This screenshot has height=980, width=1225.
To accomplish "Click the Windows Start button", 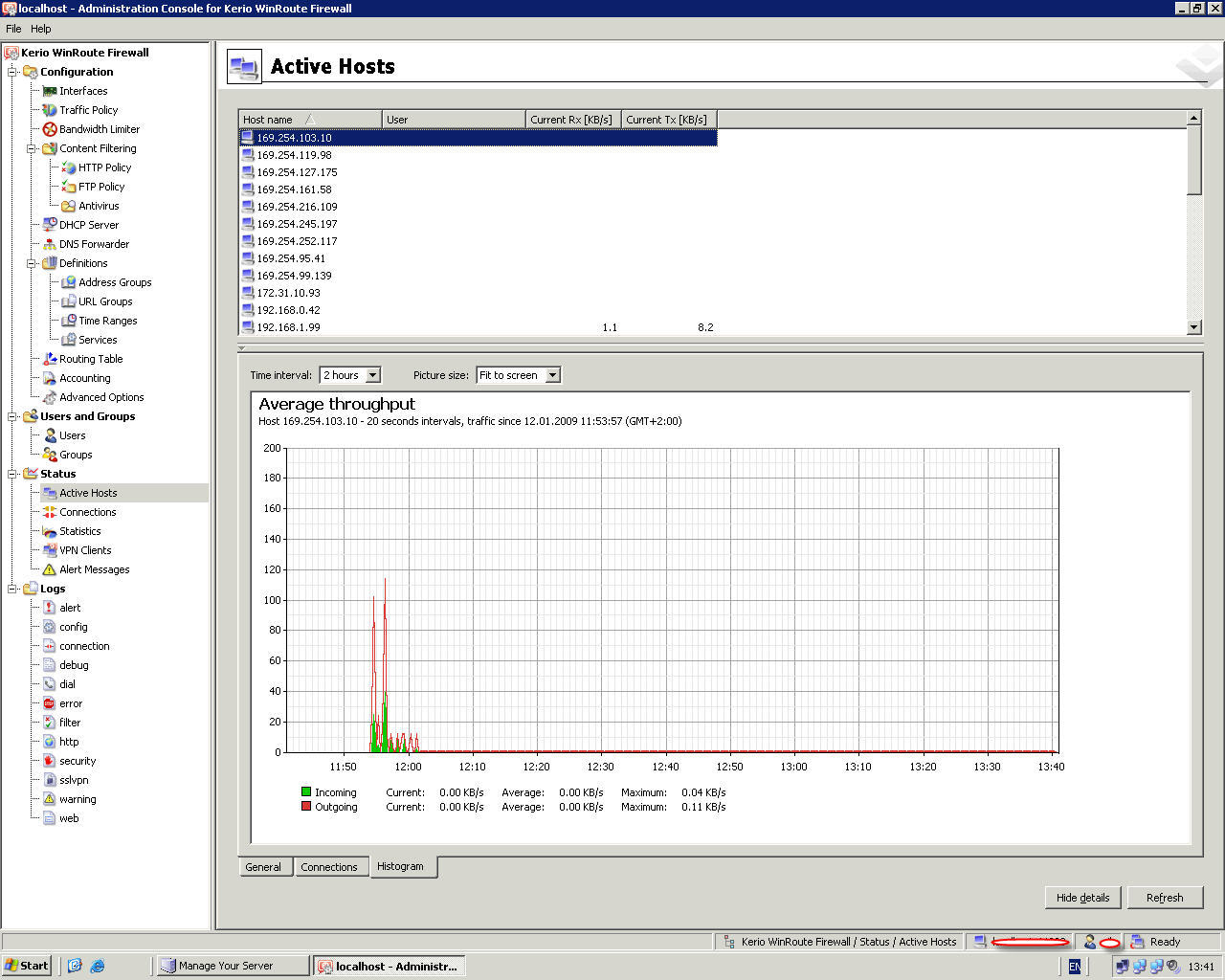I will (x=27, y=966).
